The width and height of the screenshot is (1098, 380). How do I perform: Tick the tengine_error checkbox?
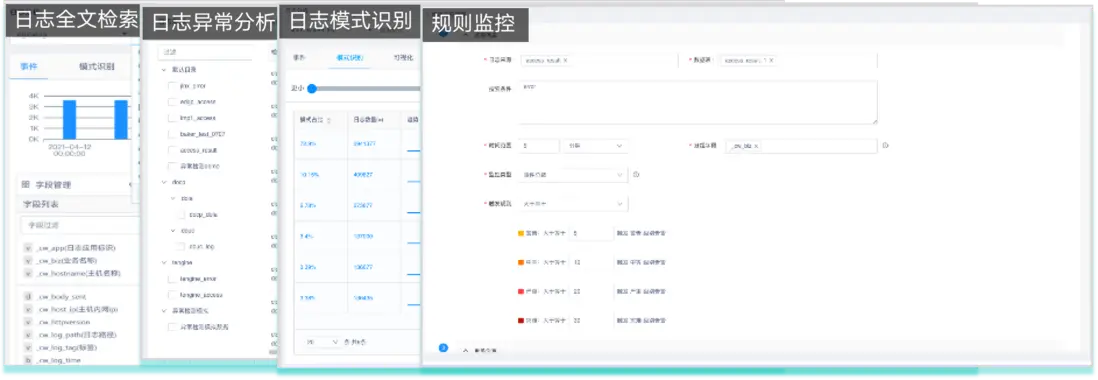click(x=173, y=279)
